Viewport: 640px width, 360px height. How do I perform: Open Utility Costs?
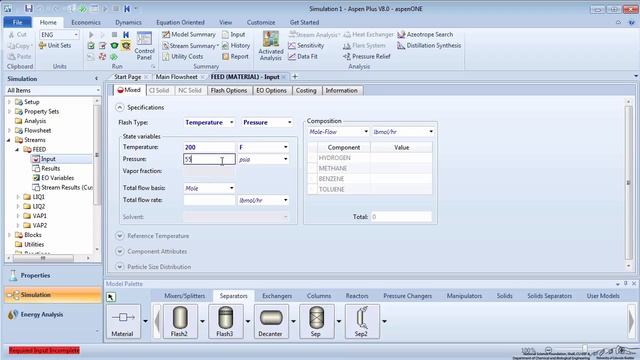point(183,56)
